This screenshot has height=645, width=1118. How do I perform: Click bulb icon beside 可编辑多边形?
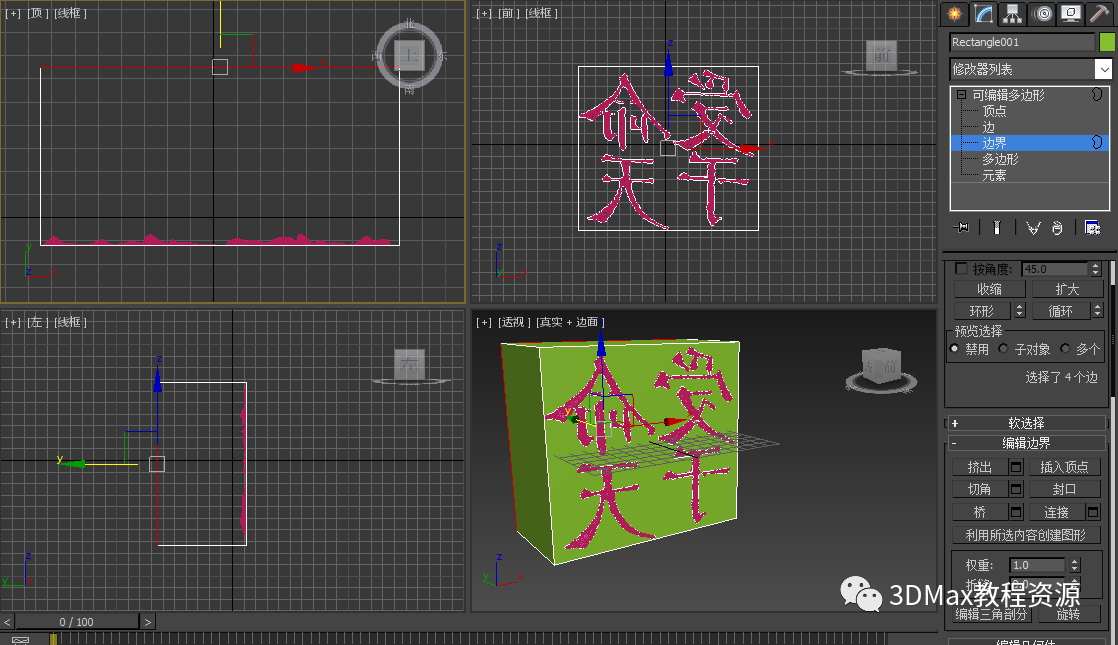point(1097,95)
